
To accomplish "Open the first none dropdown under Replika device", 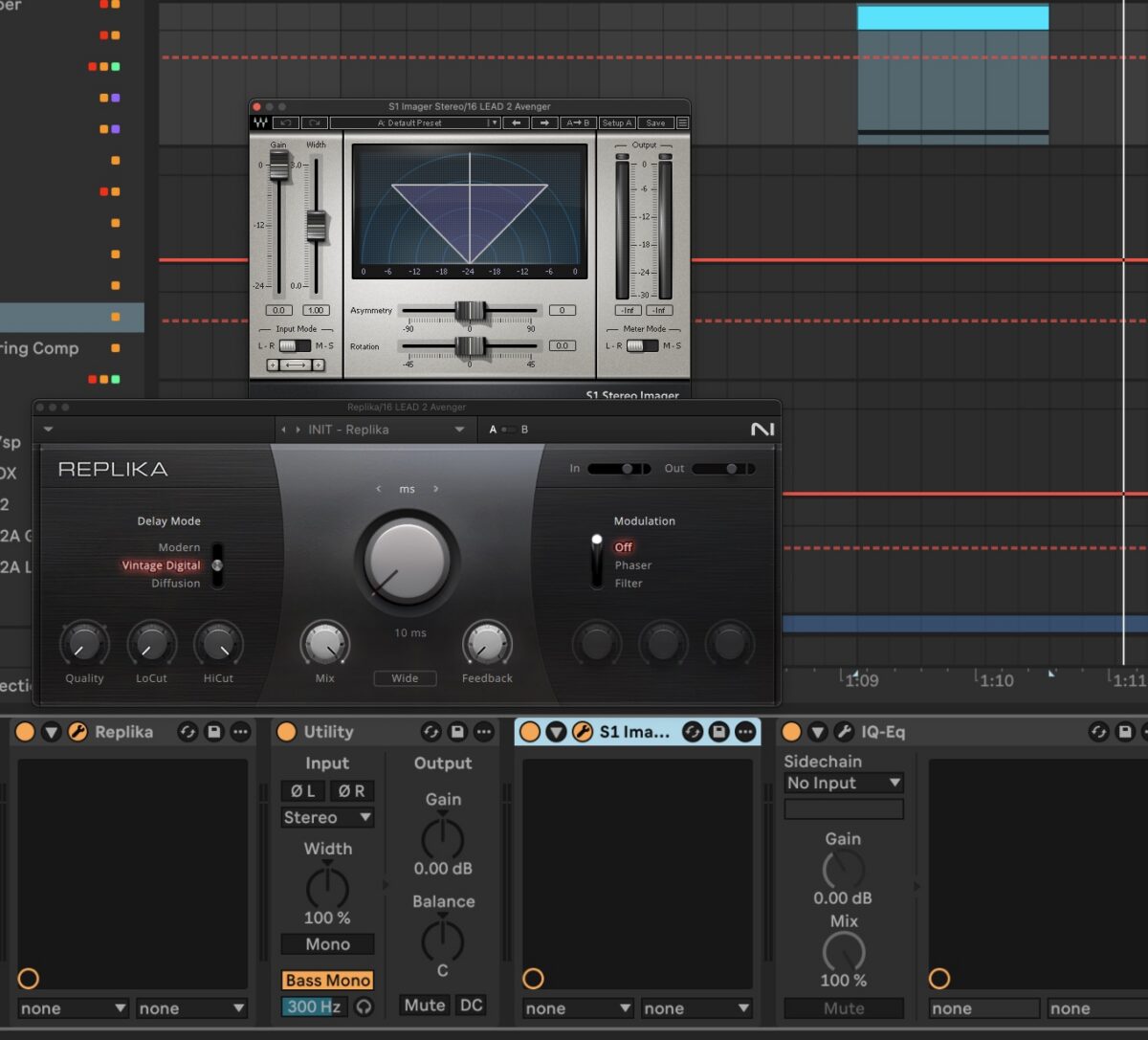I will [73, 1008].
